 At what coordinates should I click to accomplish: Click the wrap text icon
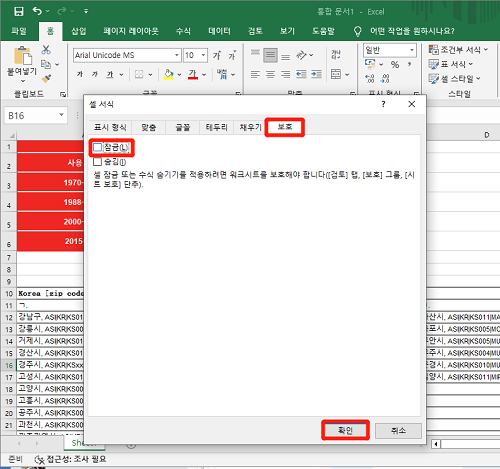(x=336, y=55)
